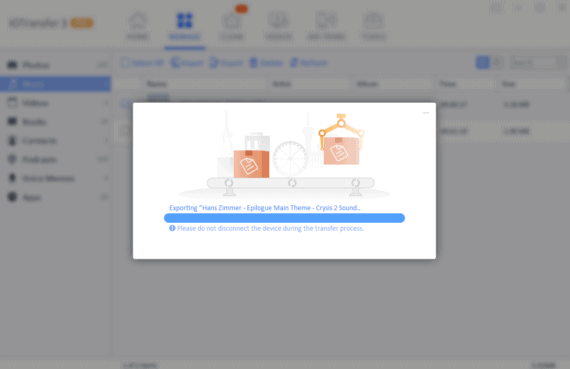The height and width of the screenshot is (369, 570).
Task: Sort by the Time column header
Action: point(447,84)
